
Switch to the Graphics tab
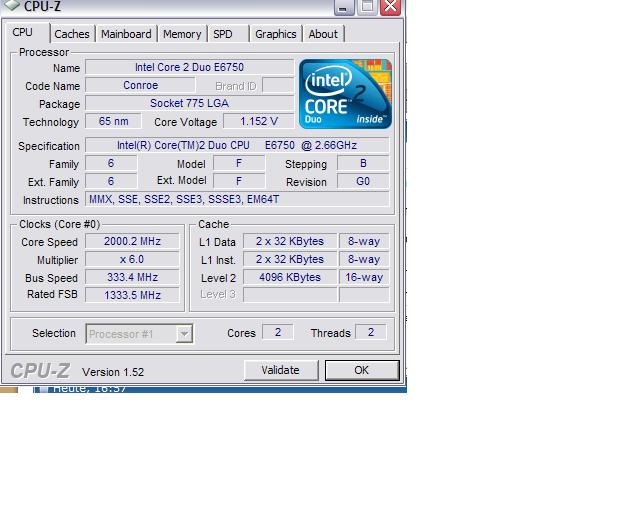[276, 34]
